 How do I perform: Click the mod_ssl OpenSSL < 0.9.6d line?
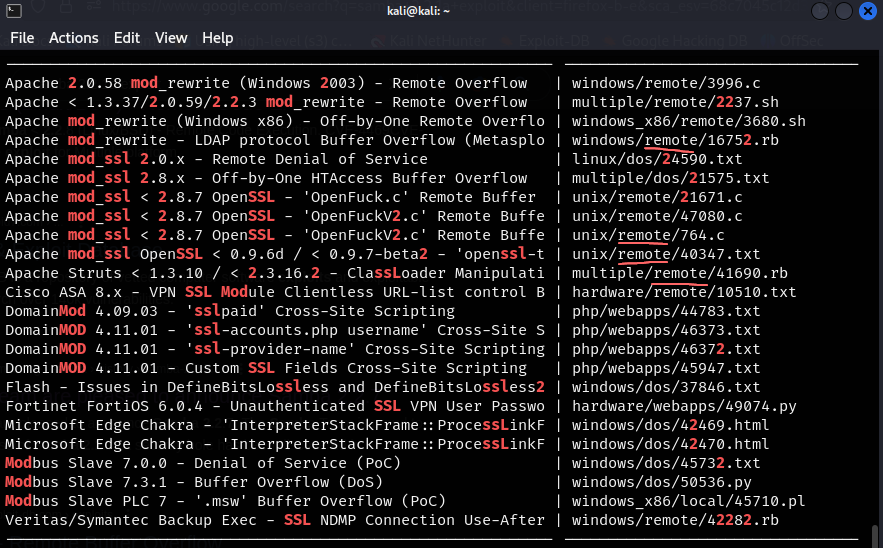275,255
